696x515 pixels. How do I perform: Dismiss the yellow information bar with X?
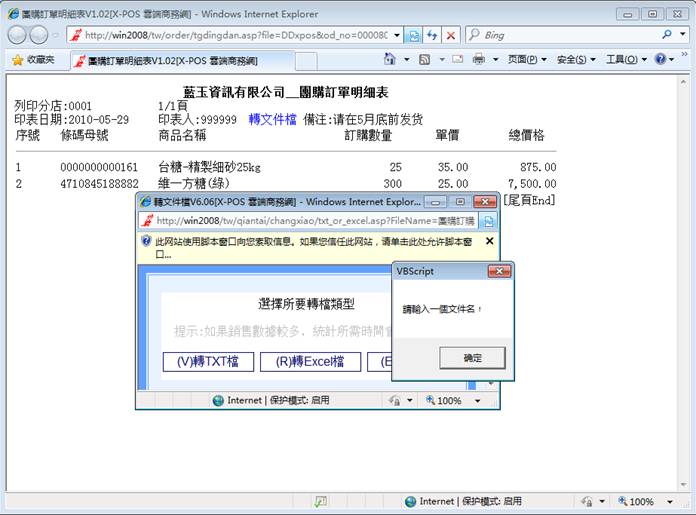click(489, 241)
